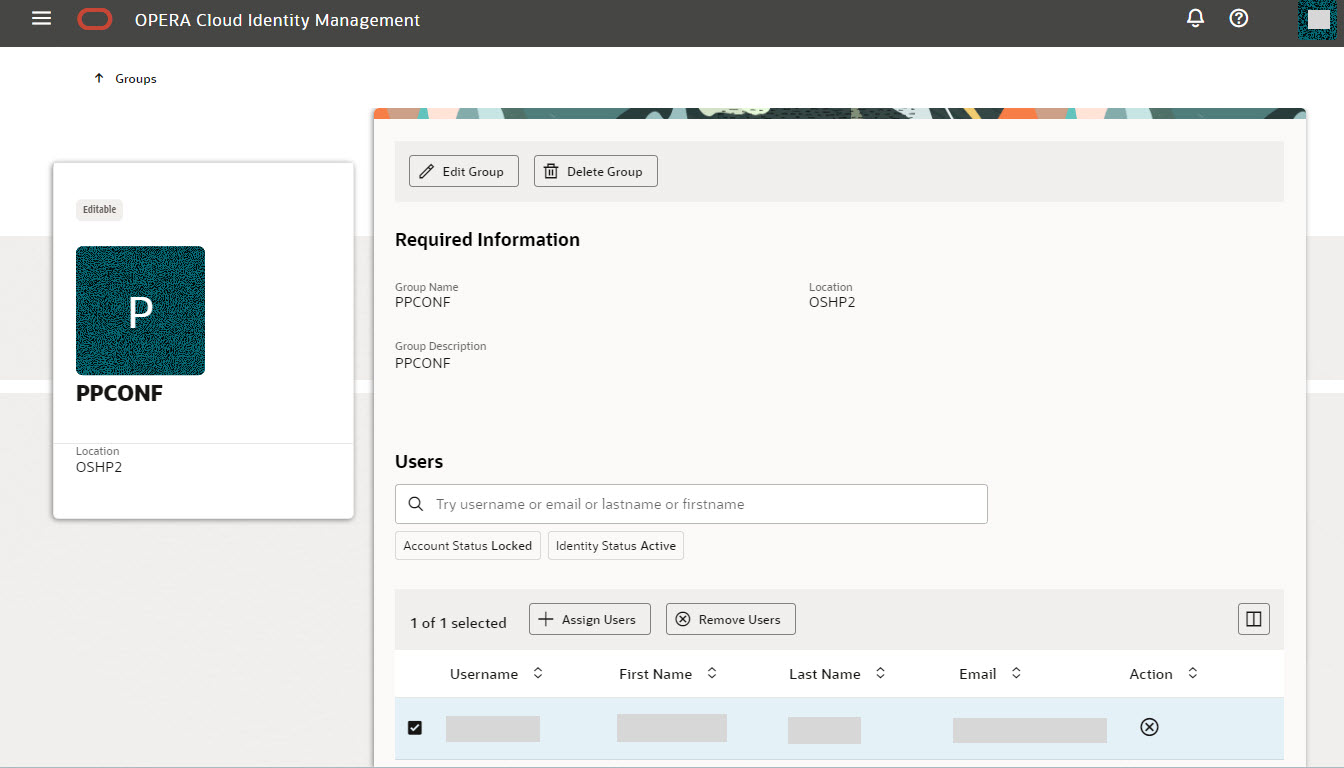This screenshot has height=768, width=1344.
Task: Sort the Email column using its arrows
Action: (1016, 673)
